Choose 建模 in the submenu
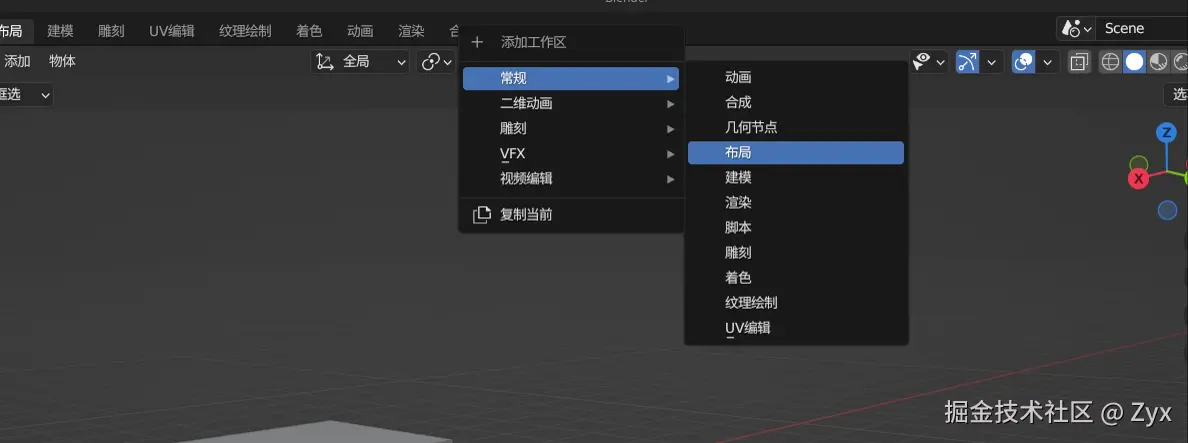Screen dimensions: 1188x443 [796, 177]
